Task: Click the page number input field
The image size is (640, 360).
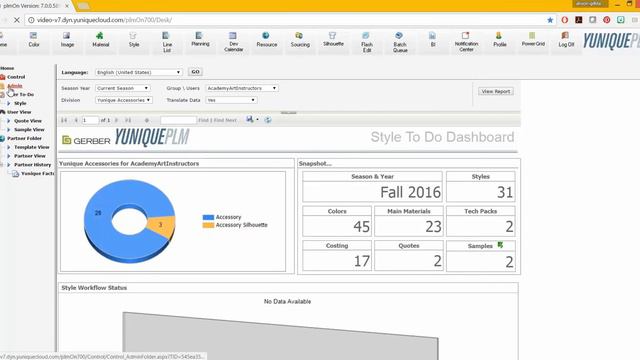Action: tap(90, 120)
